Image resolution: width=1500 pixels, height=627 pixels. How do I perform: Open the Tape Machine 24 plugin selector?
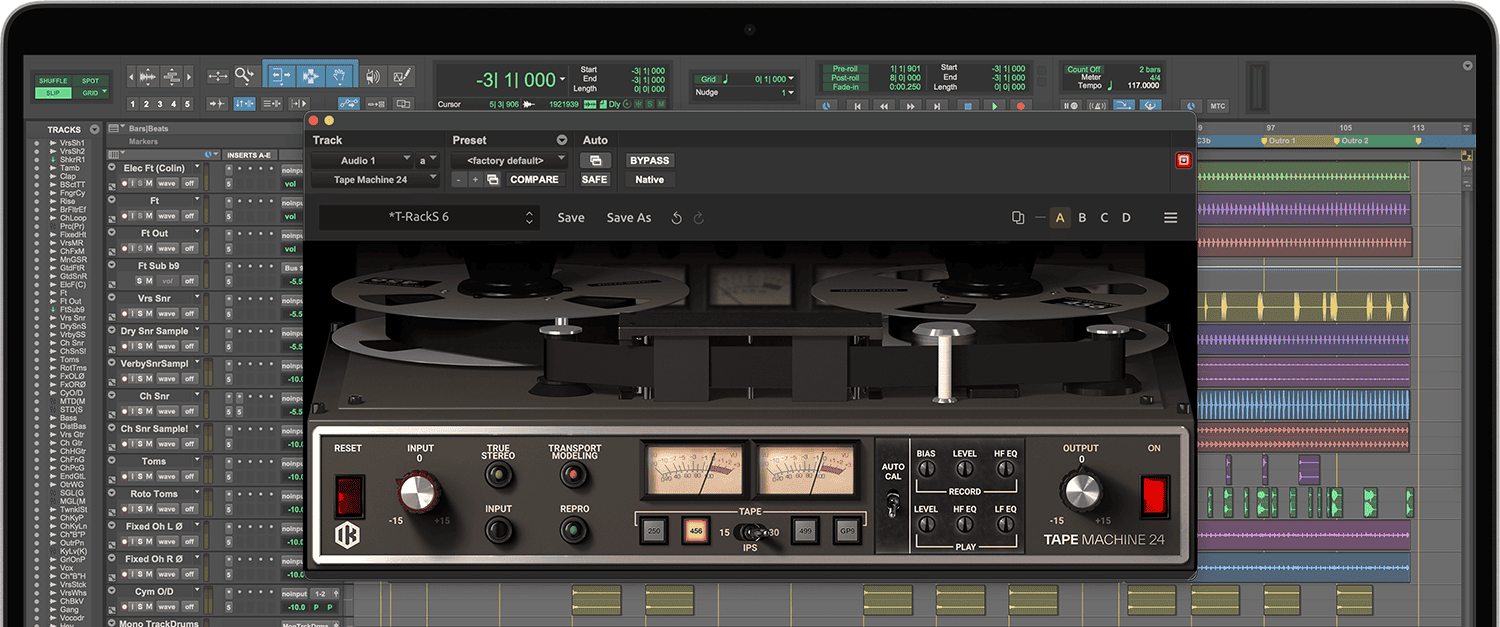375,179
